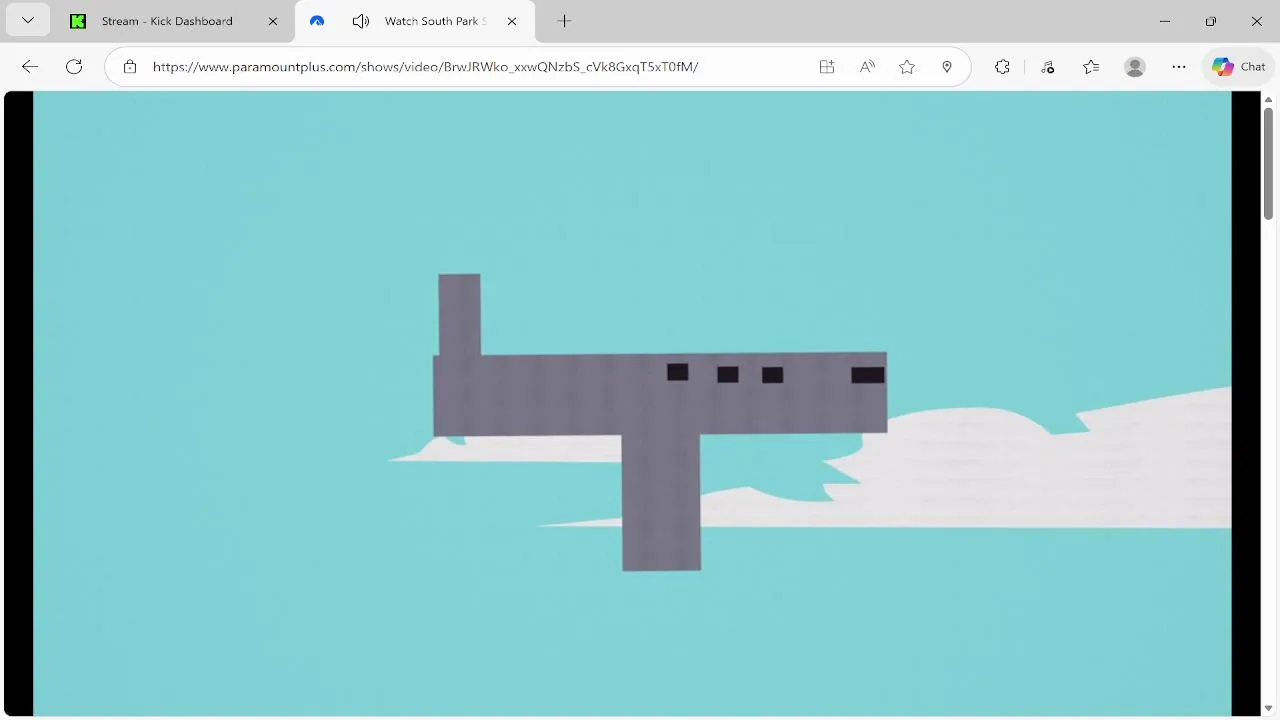The image size is (1280, 720).
Task: Close the Stream - Kick Dashboard tab
Action: click(273, 21)
